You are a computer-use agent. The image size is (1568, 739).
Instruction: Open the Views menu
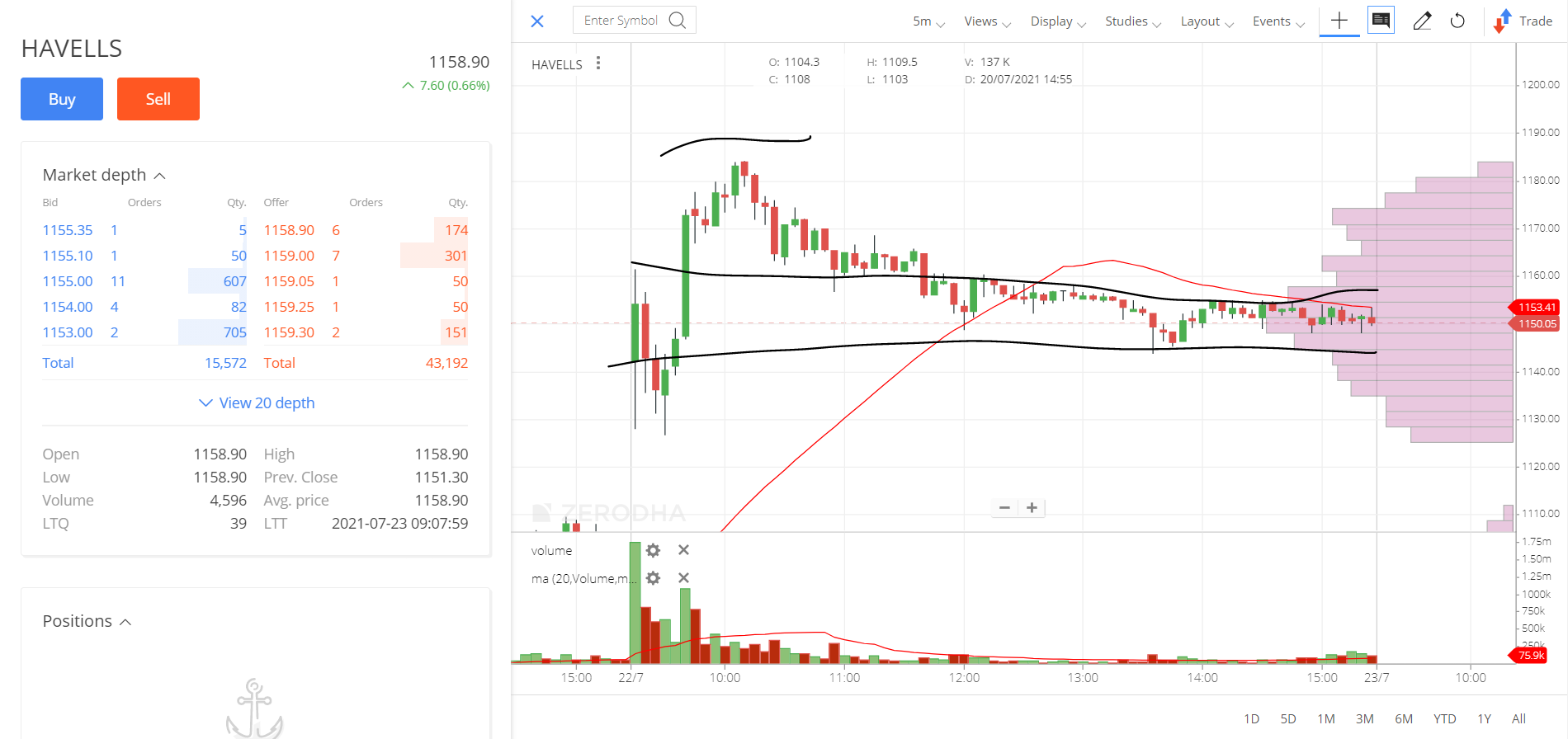(x=987, y=21)
